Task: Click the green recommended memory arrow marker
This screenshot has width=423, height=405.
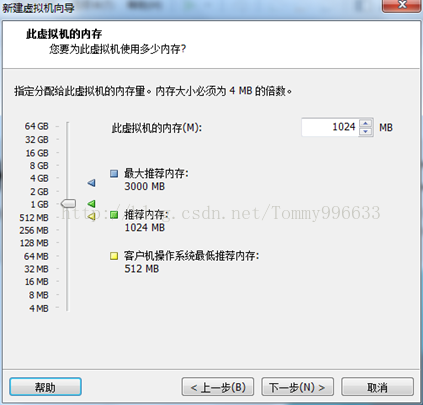Action: click(x=92, y=203)
